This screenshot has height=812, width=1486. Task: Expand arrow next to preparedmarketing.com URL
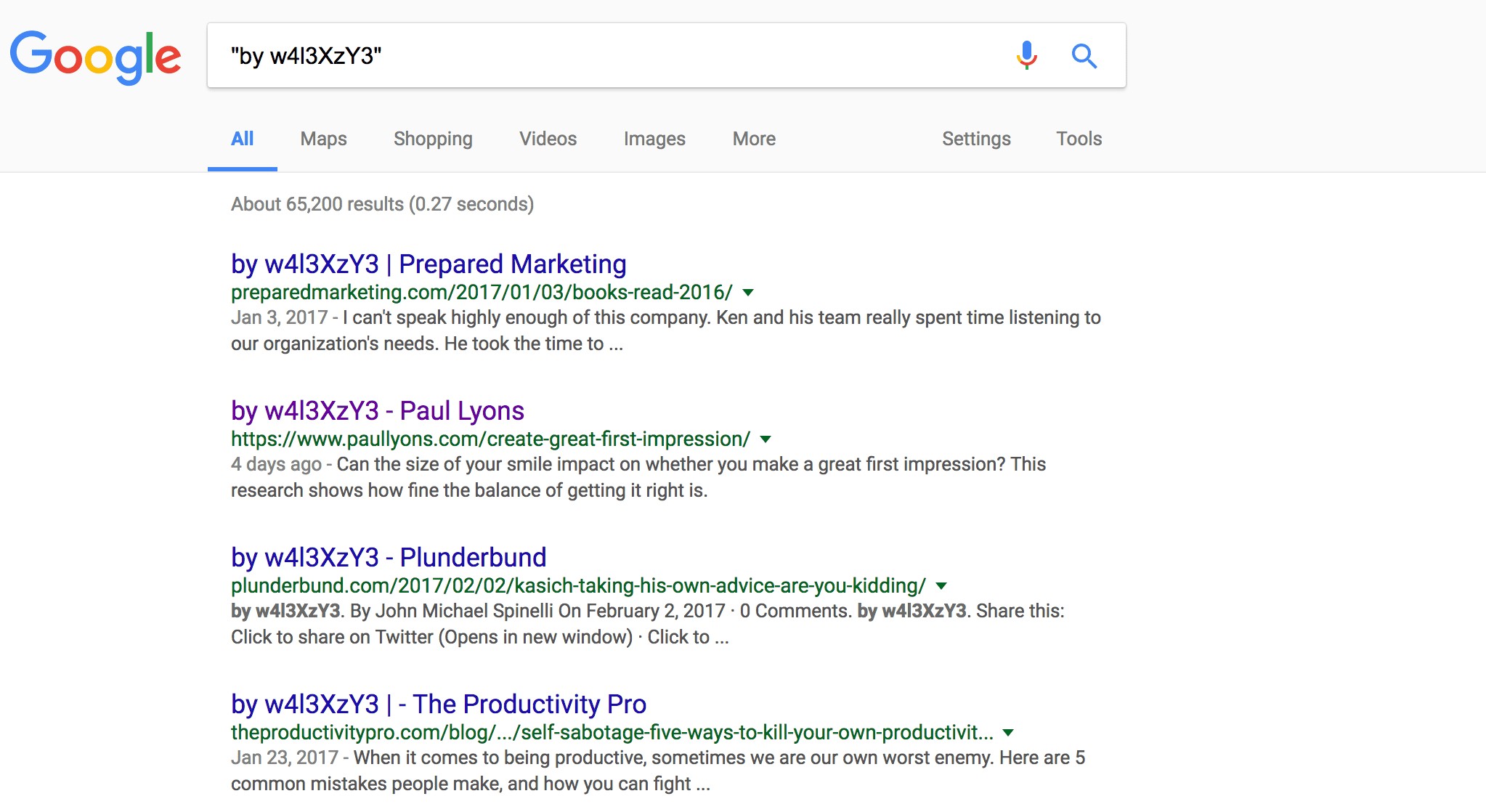[x=748, y=293]
